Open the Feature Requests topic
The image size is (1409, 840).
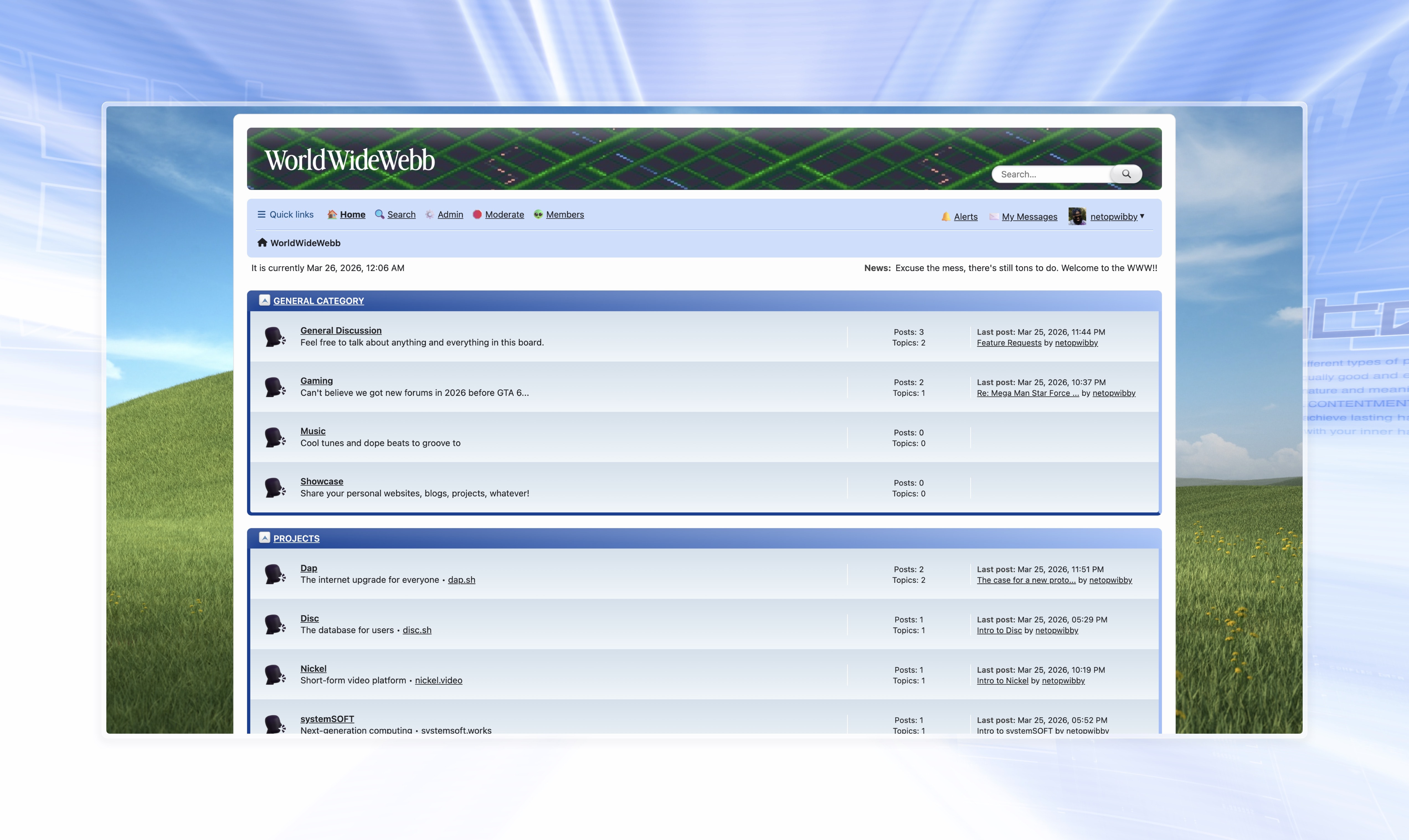point(1009,342)
